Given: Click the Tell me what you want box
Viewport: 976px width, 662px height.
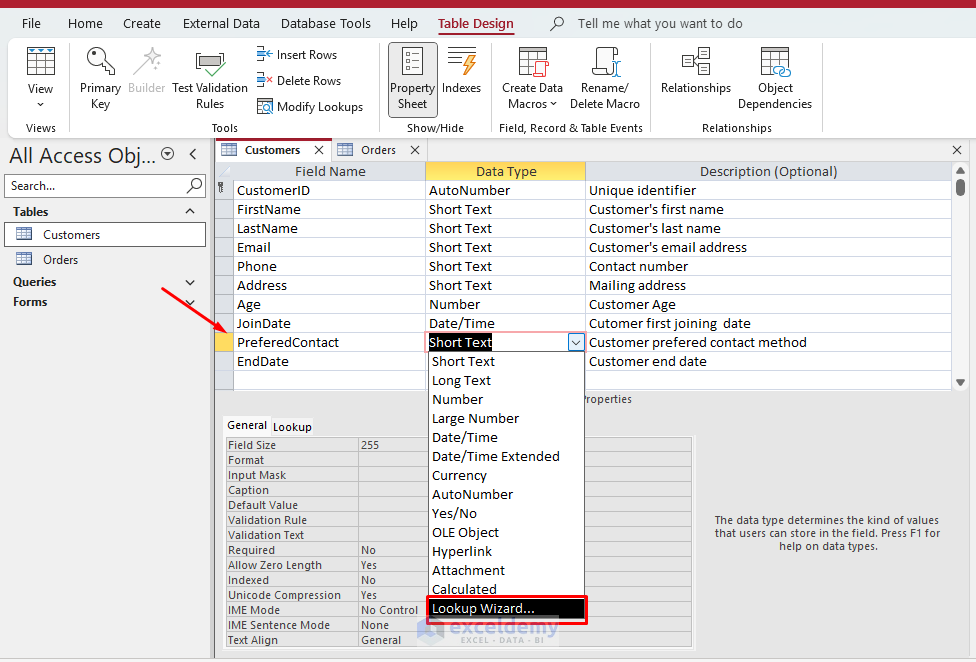Looking at the screenshot, I should 660,24.
